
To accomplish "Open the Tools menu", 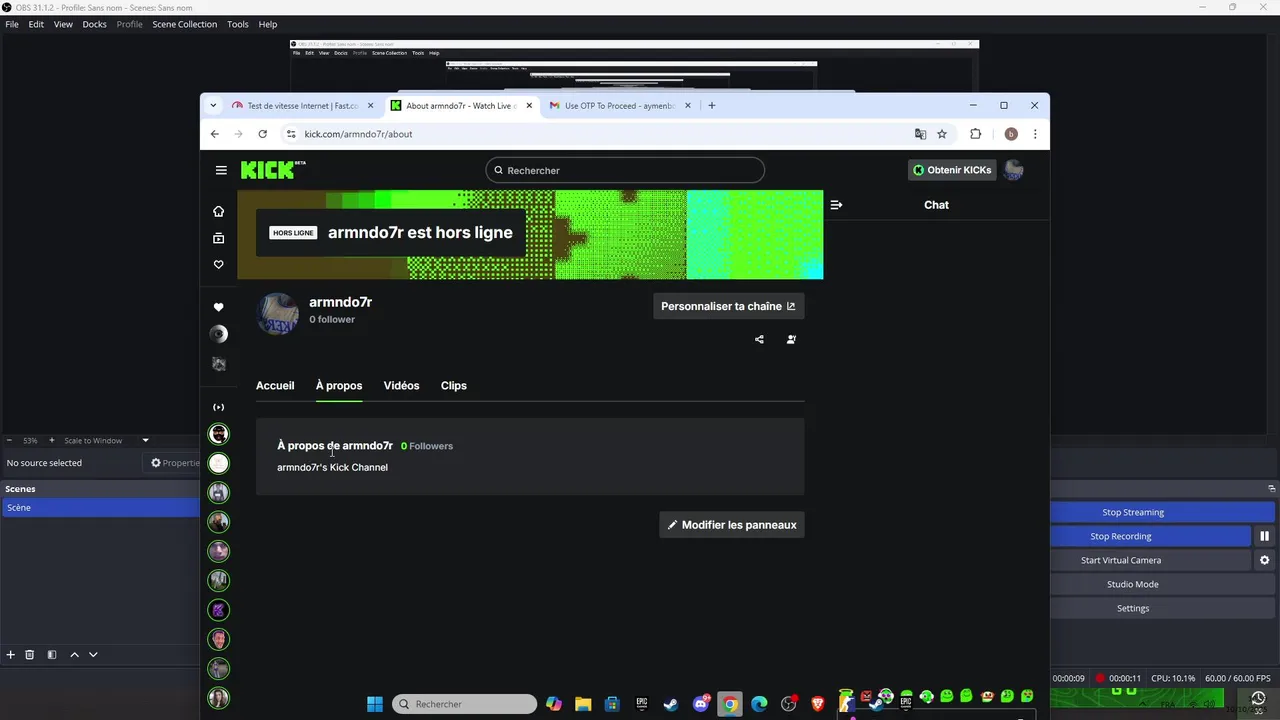I will [x=238, y=24].
